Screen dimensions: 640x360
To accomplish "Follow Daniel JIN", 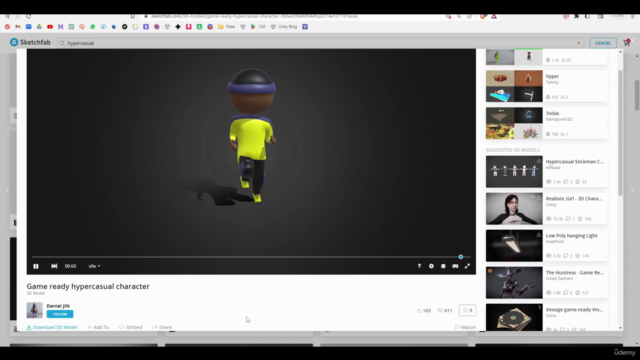I will click(60, 314).
